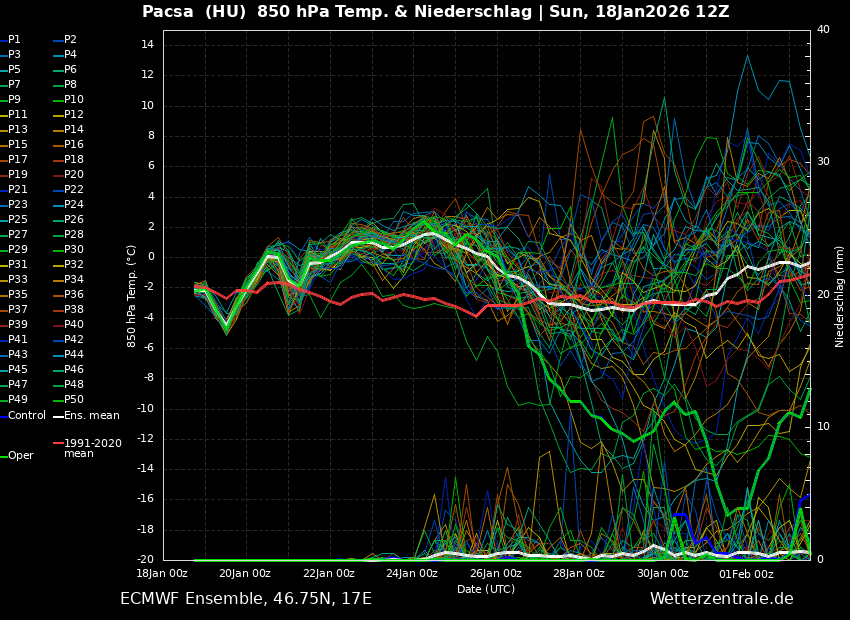
Task: Click the 30 precipitation axis tick label
Action: (x=823, y=161)
